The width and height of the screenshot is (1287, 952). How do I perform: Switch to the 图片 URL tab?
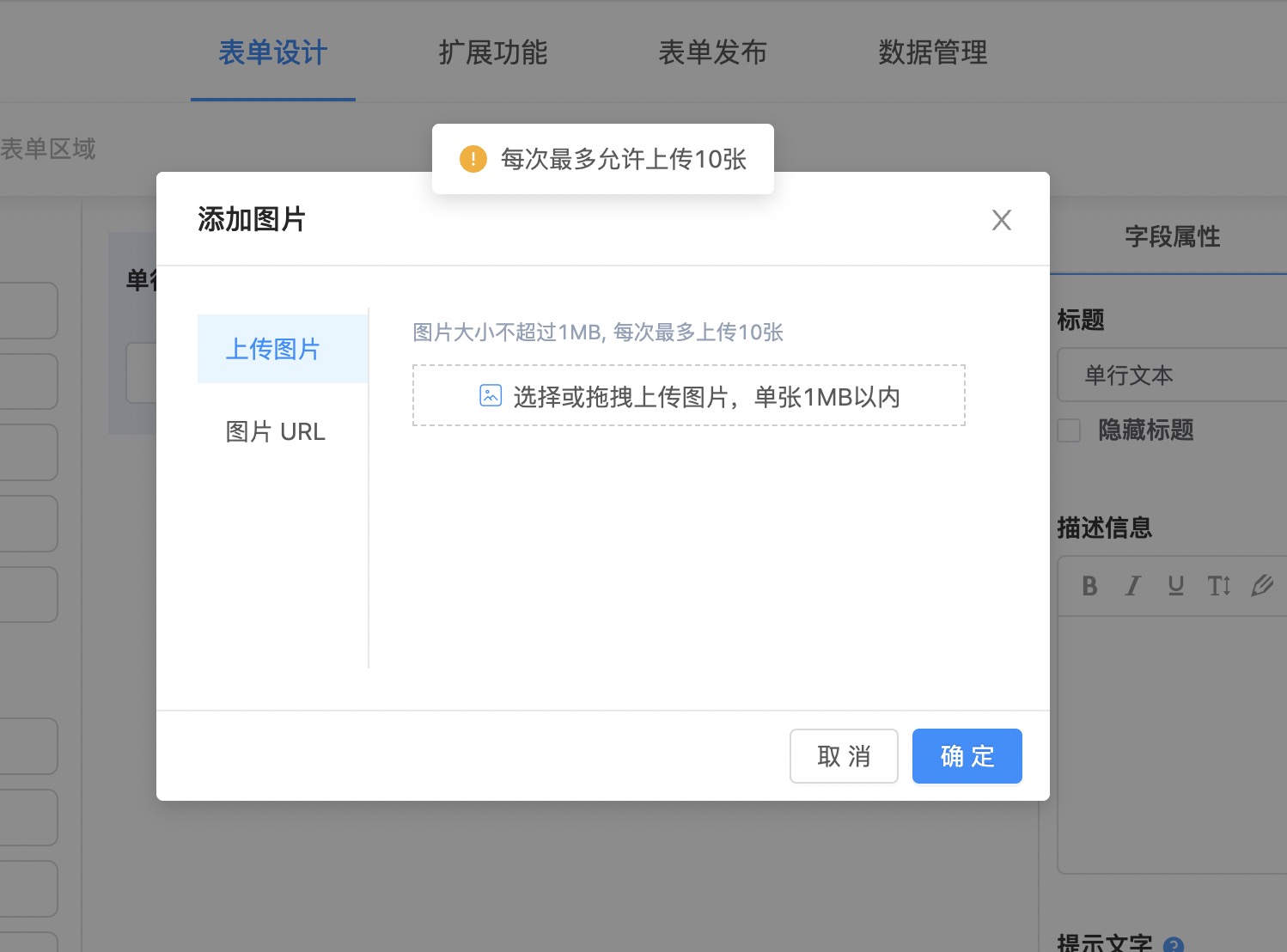(x=275, y=431)
